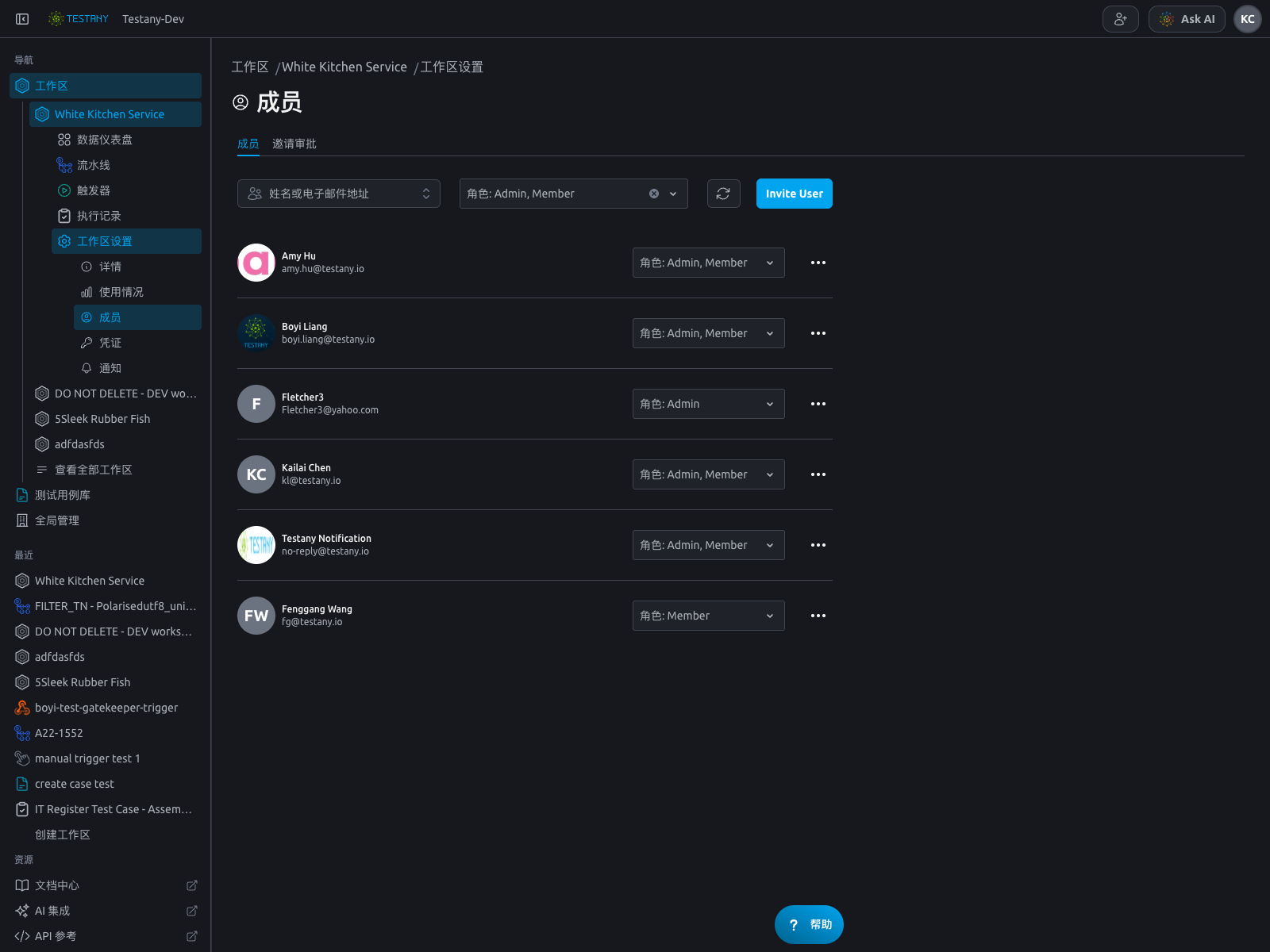Open more options for Fenggang Wang
Screen dimensions: 1270x952
(818, 616)
